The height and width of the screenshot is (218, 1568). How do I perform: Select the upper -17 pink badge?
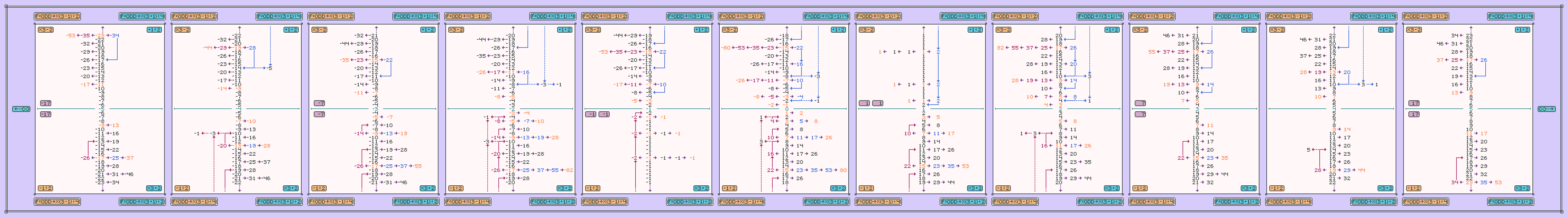[46, 103]
